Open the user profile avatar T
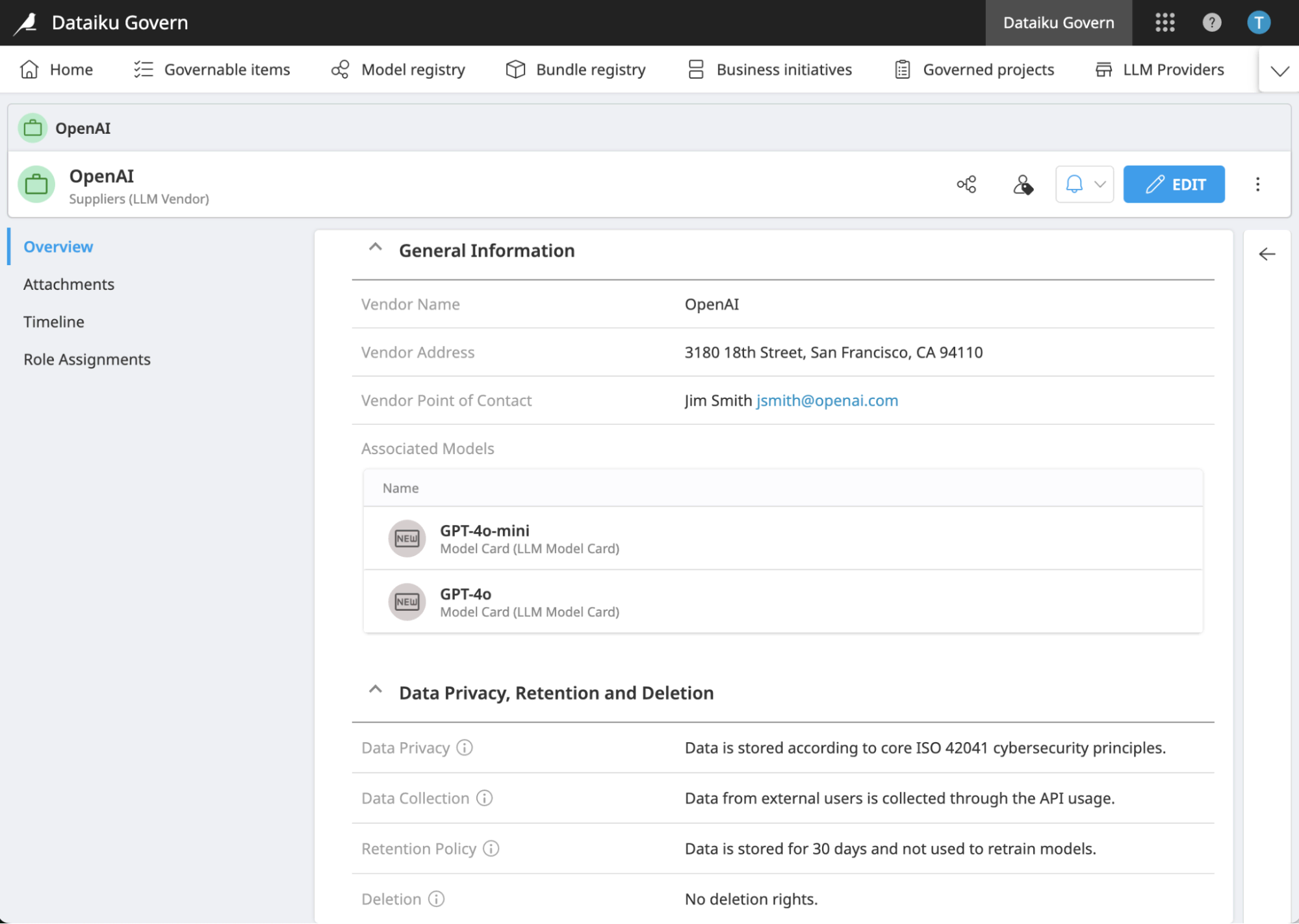 coord(1259,23)
